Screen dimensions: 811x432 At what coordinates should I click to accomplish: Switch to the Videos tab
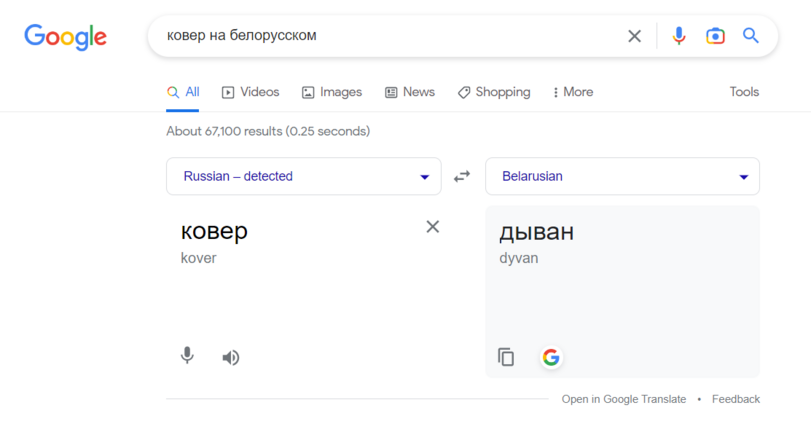point(250,92)
